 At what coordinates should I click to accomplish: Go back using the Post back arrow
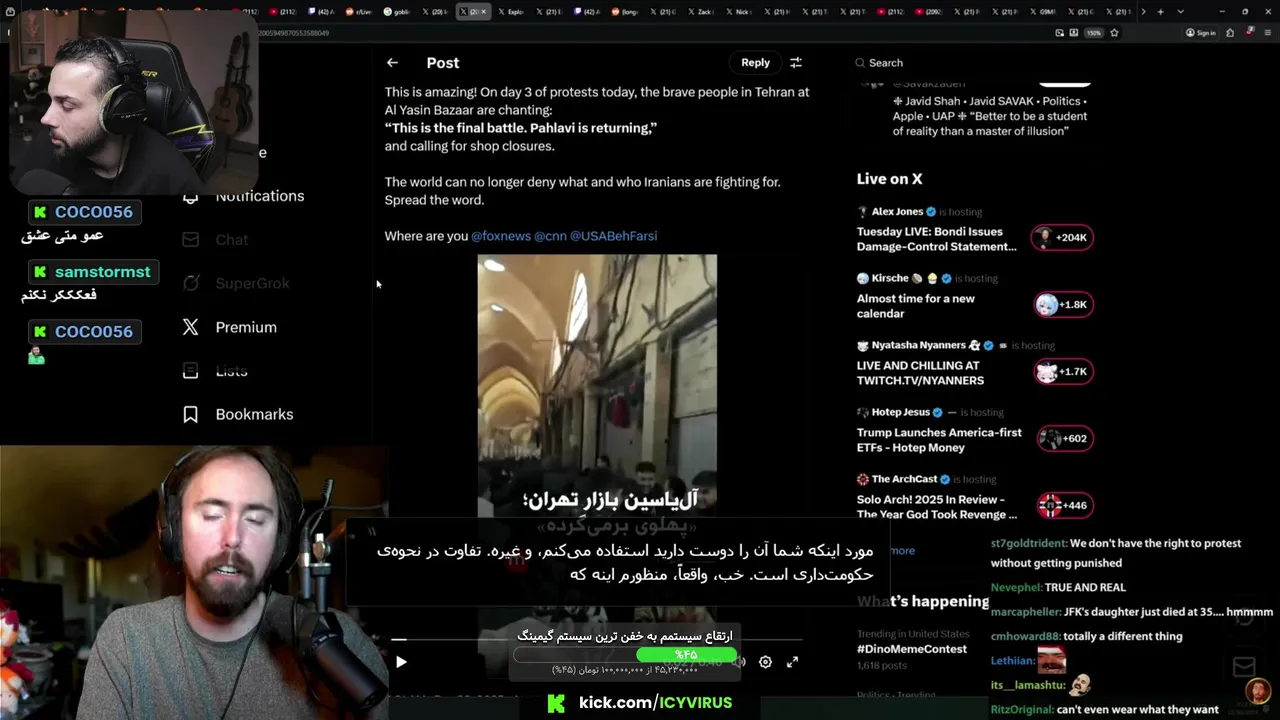392,62
